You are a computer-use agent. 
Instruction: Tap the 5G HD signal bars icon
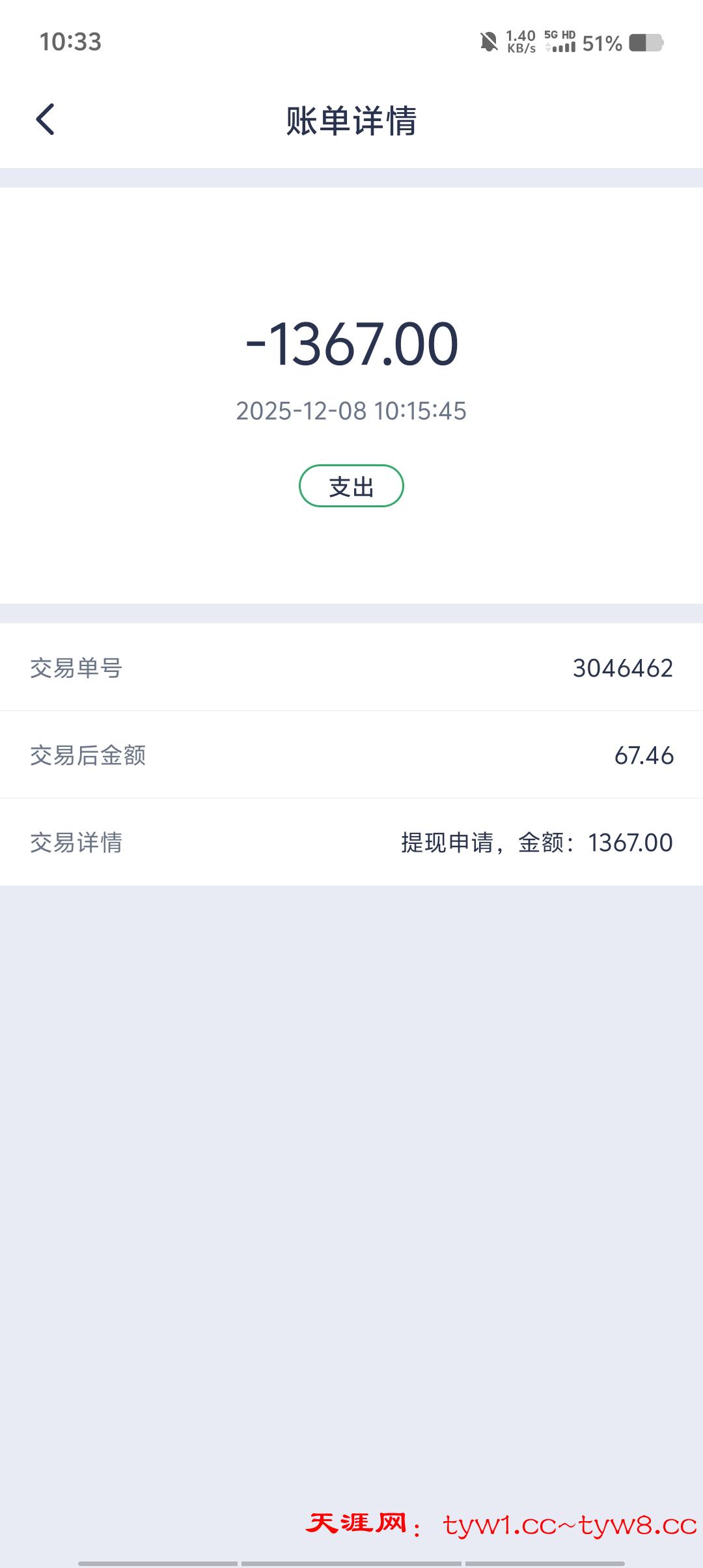pyautogui.click(x=560, y=42)
